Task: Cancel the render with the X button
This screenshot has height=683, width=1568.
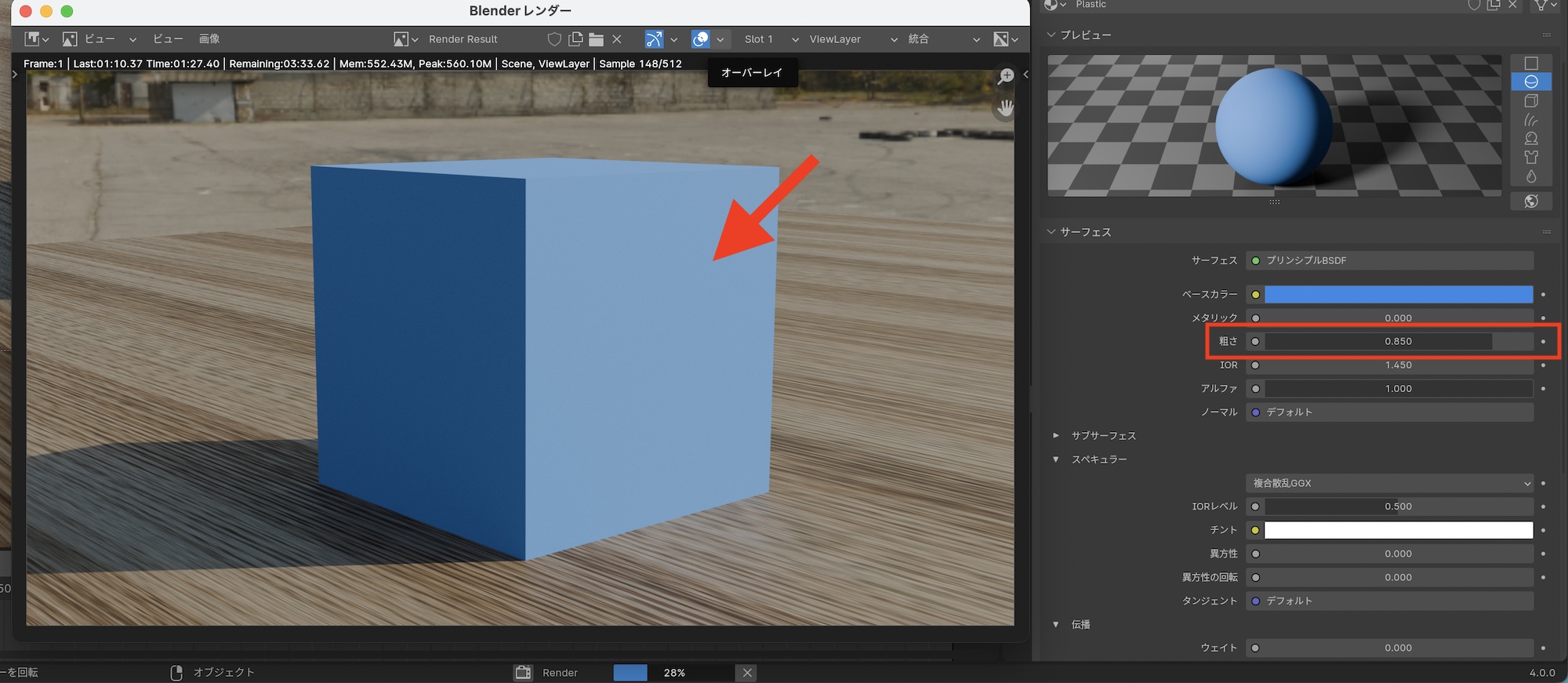Action: (746, 673)
